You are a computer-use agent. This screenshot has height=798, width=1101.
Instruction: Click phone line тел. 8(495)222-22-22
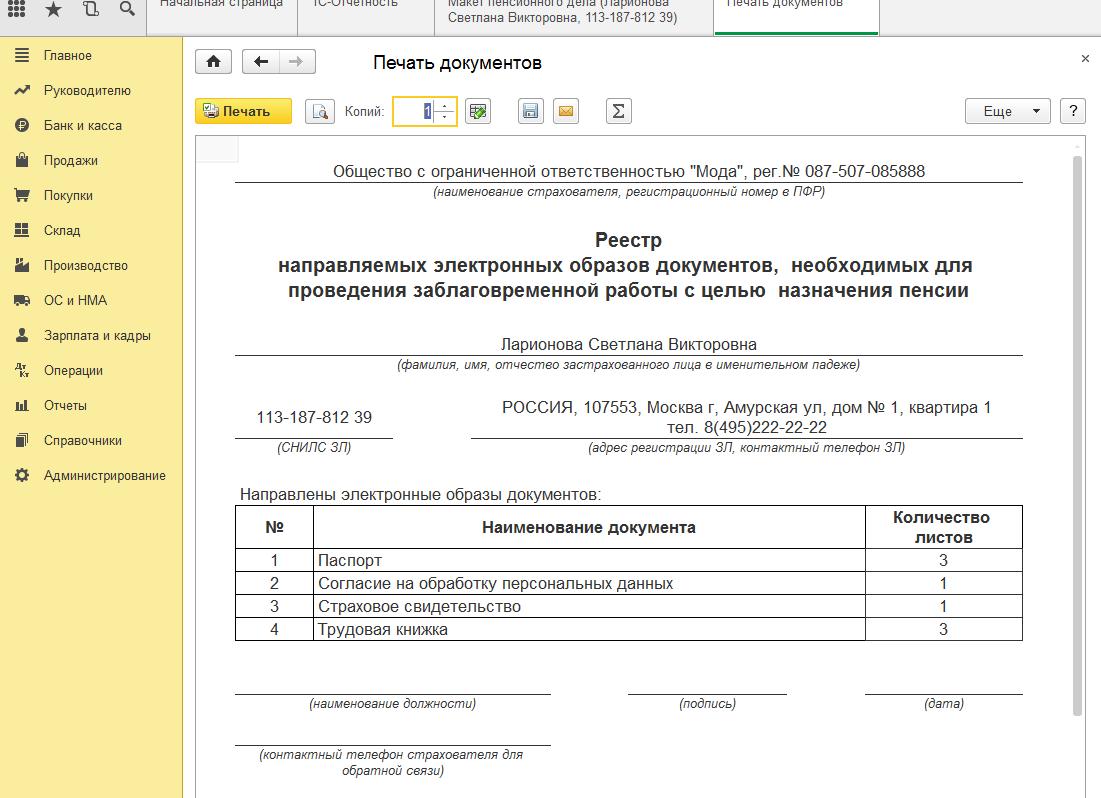pos(746,427)
